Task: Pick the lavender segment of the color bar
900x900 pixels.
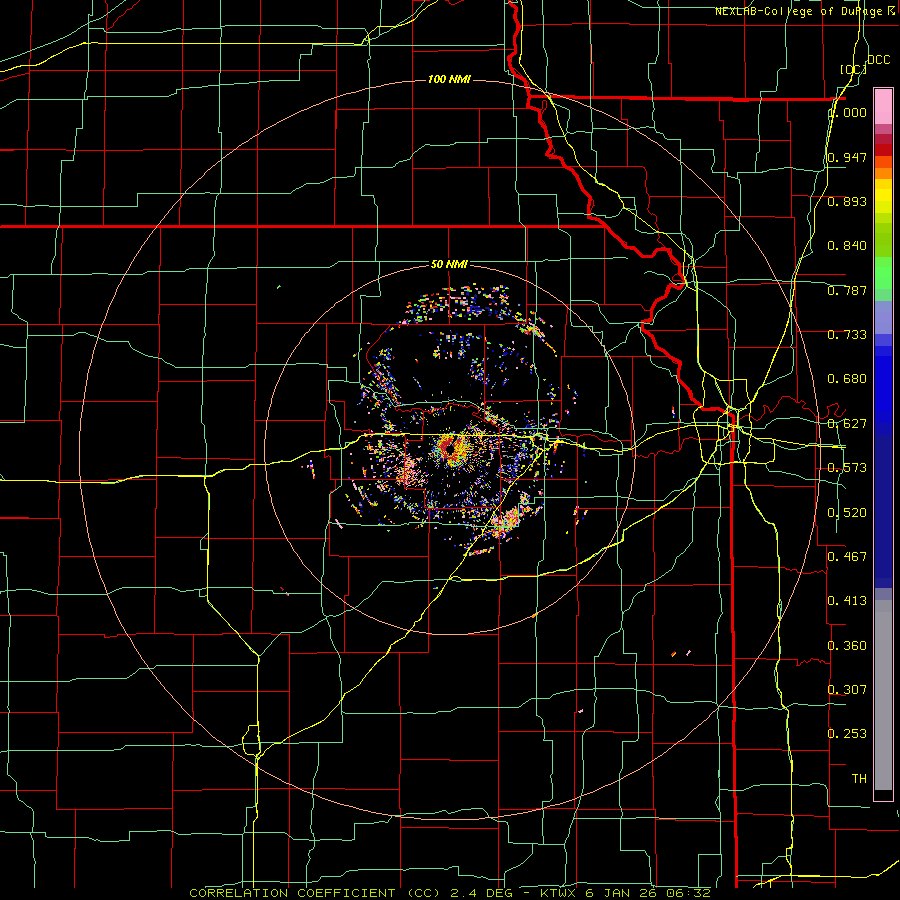Action: [883, 317]
